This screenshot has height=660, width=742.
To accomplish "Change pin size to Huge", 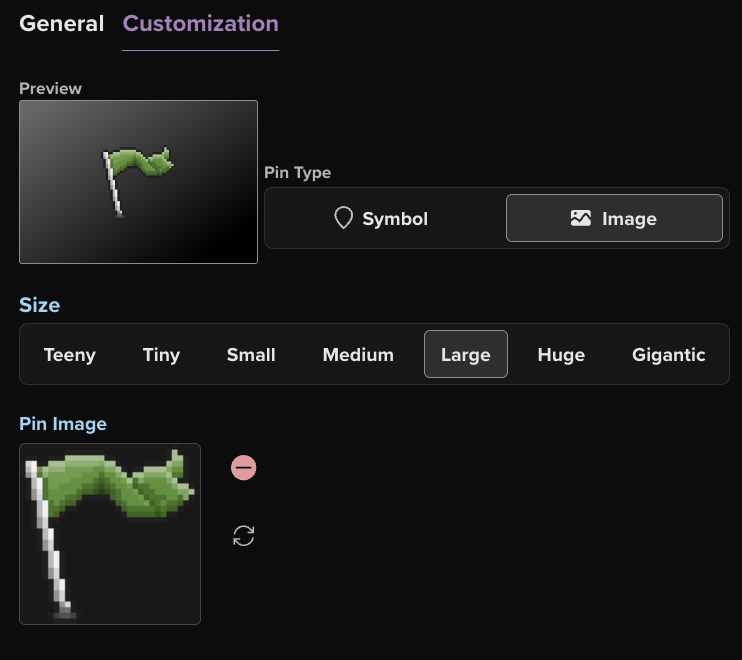I will coord(561,355).
